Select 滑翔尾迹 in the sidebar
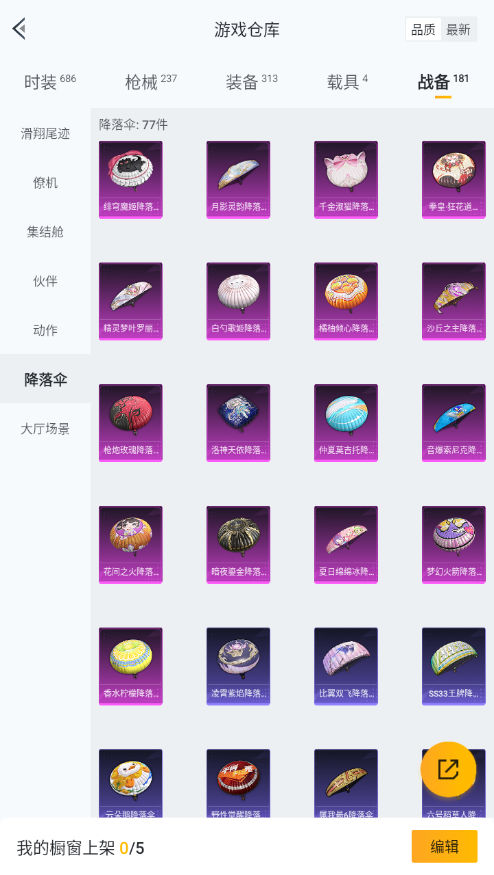This screenshot has height=875, width=494. (45, 134)
